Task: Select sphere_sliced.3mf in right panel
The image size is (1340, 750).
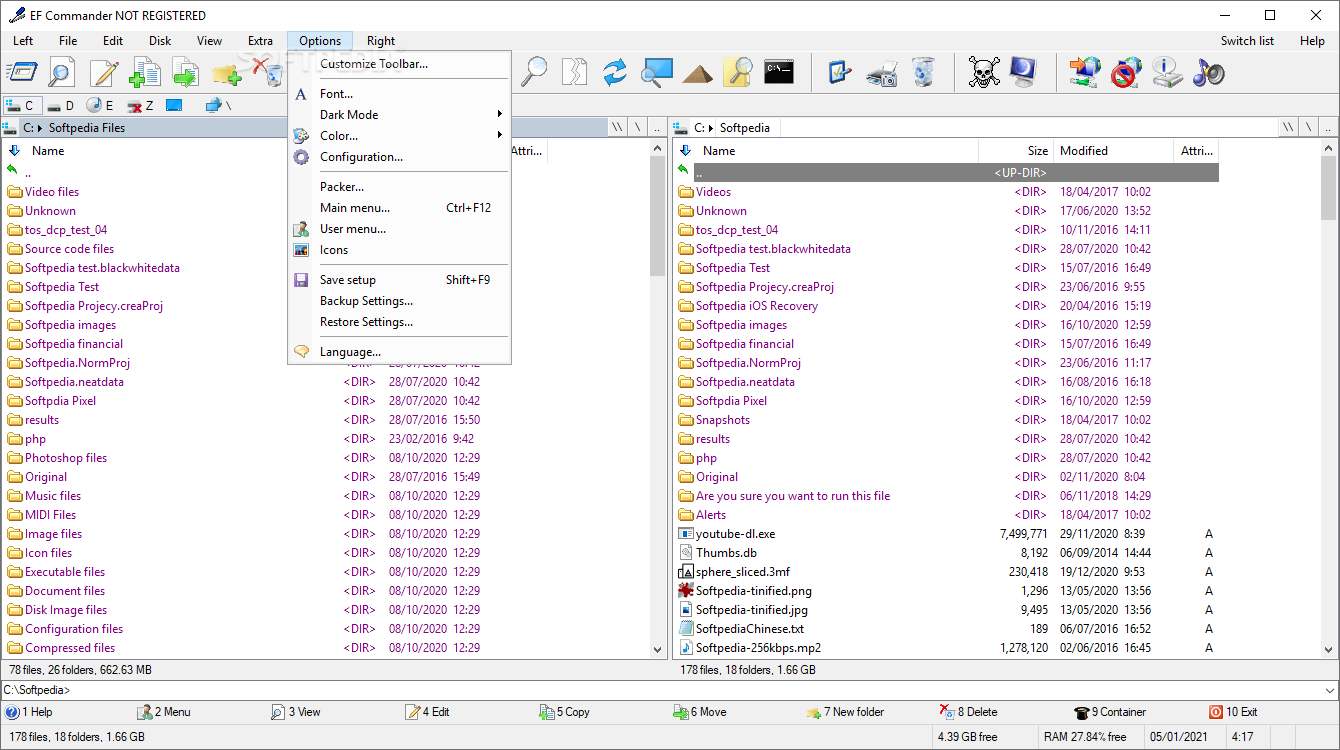Action: (x=743, y=572)
